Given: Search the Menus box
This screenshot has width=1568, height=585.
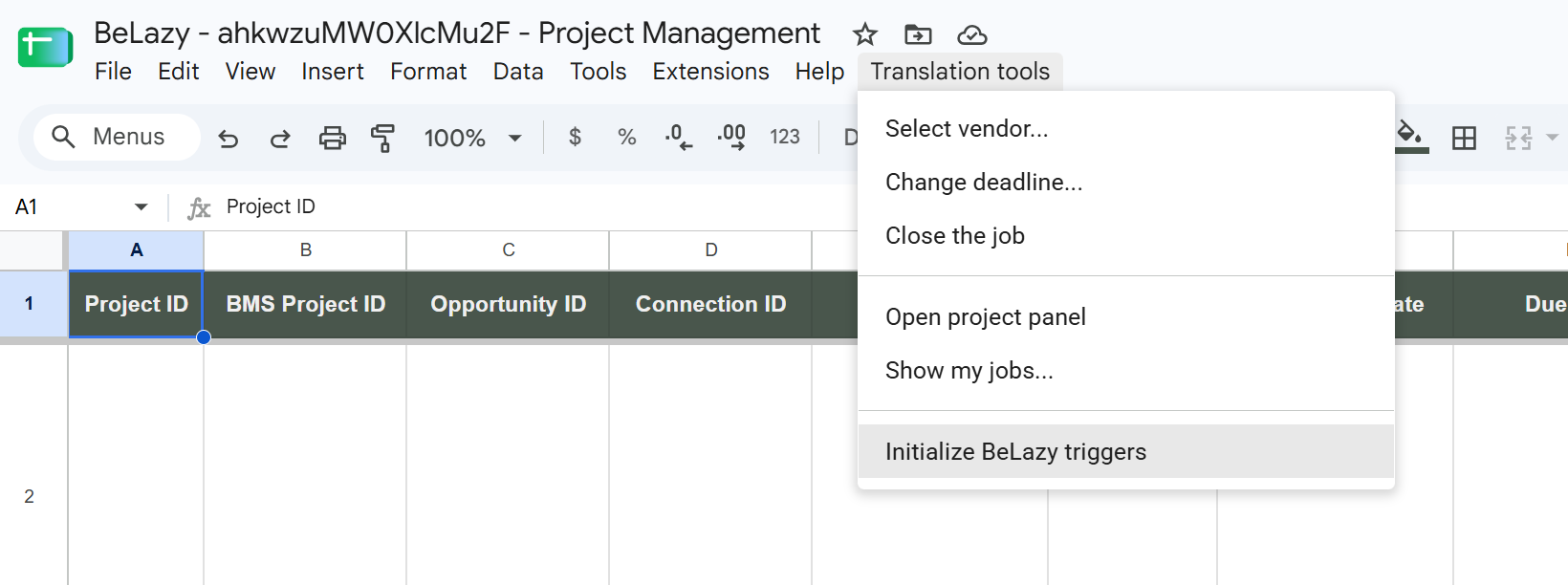Looking at the screenshot, I should pyautogui.click(x=117, y=137).
